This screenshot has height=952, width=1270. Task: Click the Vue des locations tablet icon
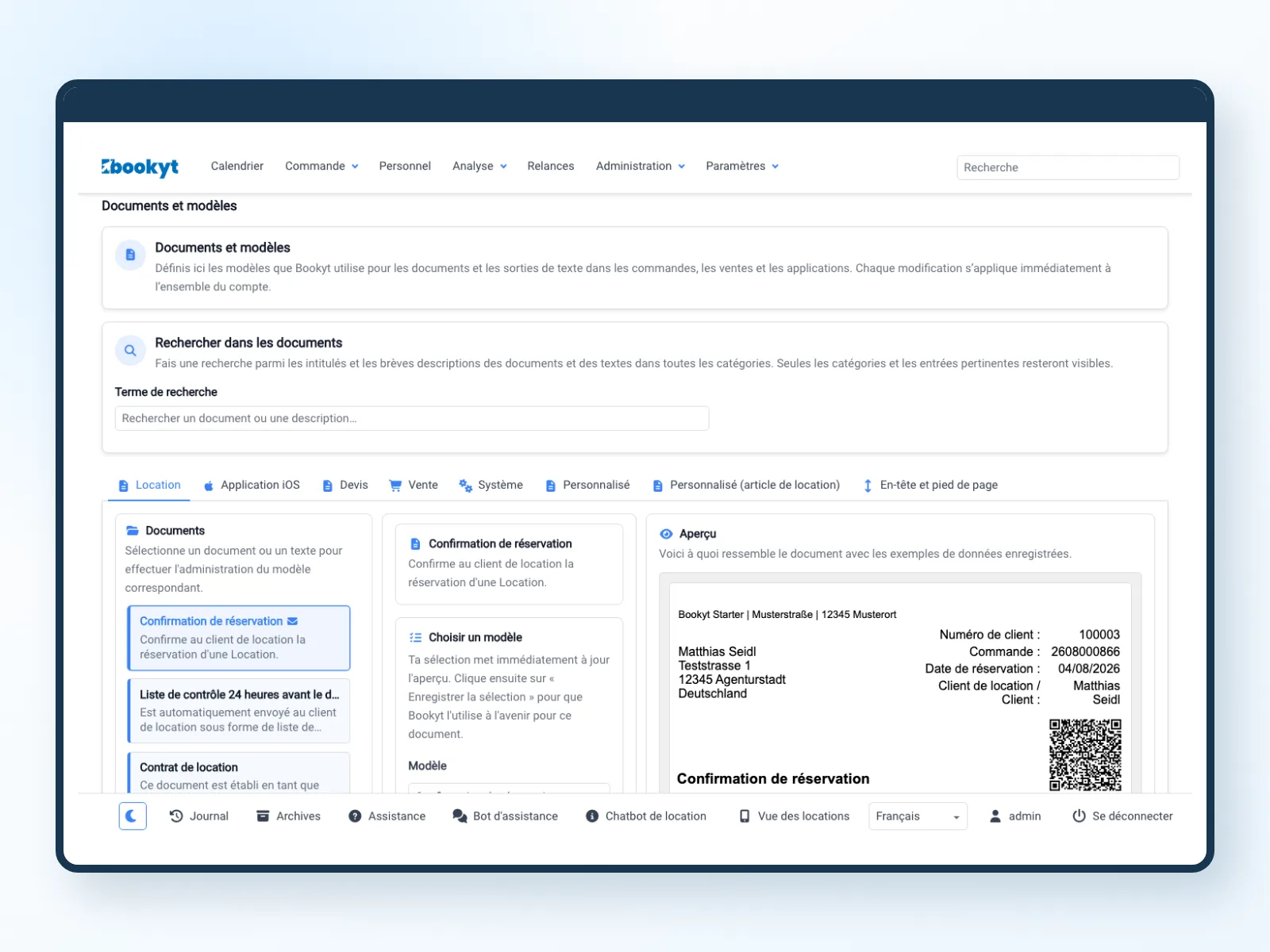[x=745, y=816]
